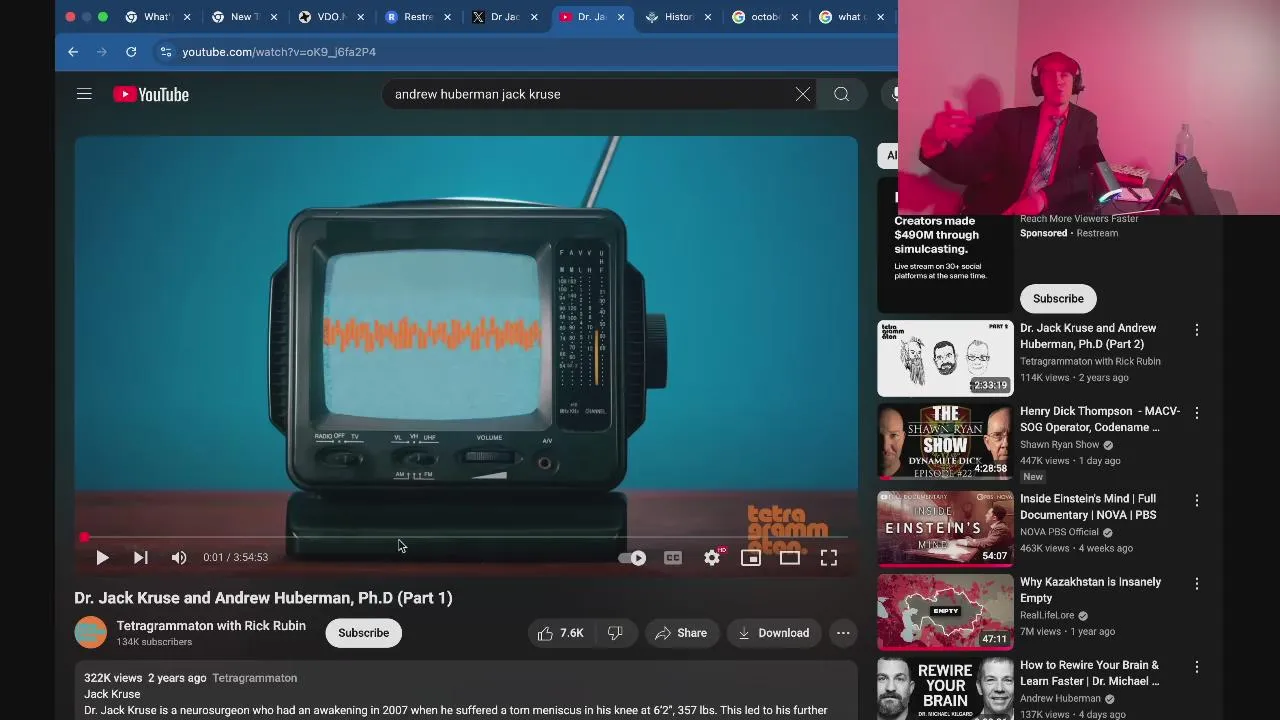Enable miniplayer mode

(x=751, y=558)
